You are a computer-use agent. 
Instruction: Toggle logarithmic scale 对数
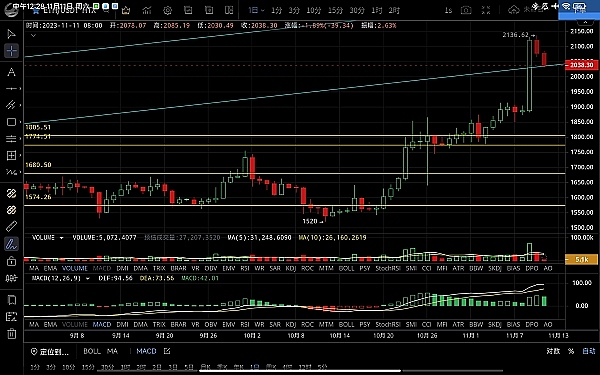tap(553, 351)
